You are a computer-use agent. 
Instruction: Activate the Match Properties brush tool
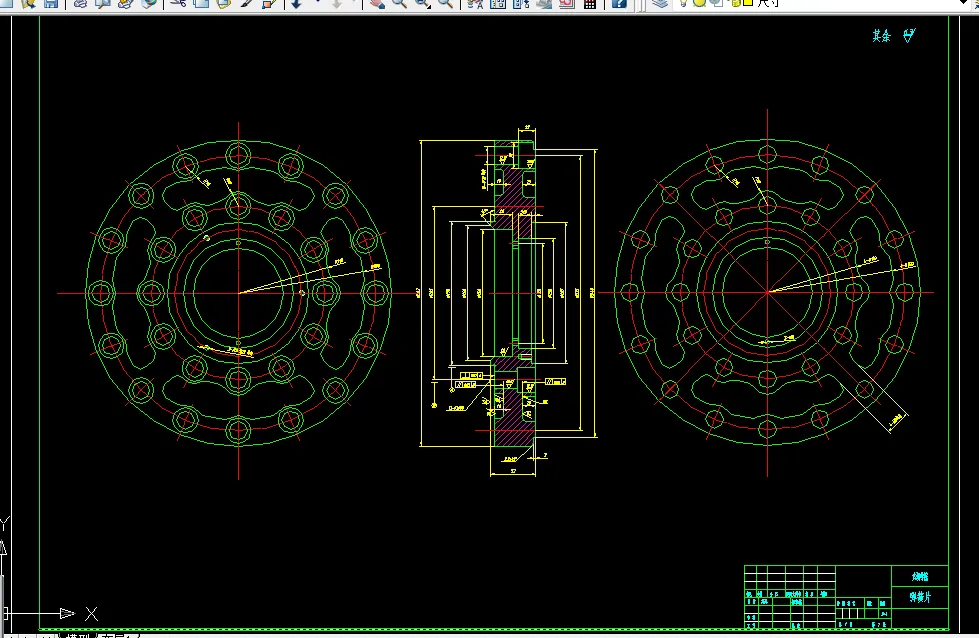pos(247,3)
